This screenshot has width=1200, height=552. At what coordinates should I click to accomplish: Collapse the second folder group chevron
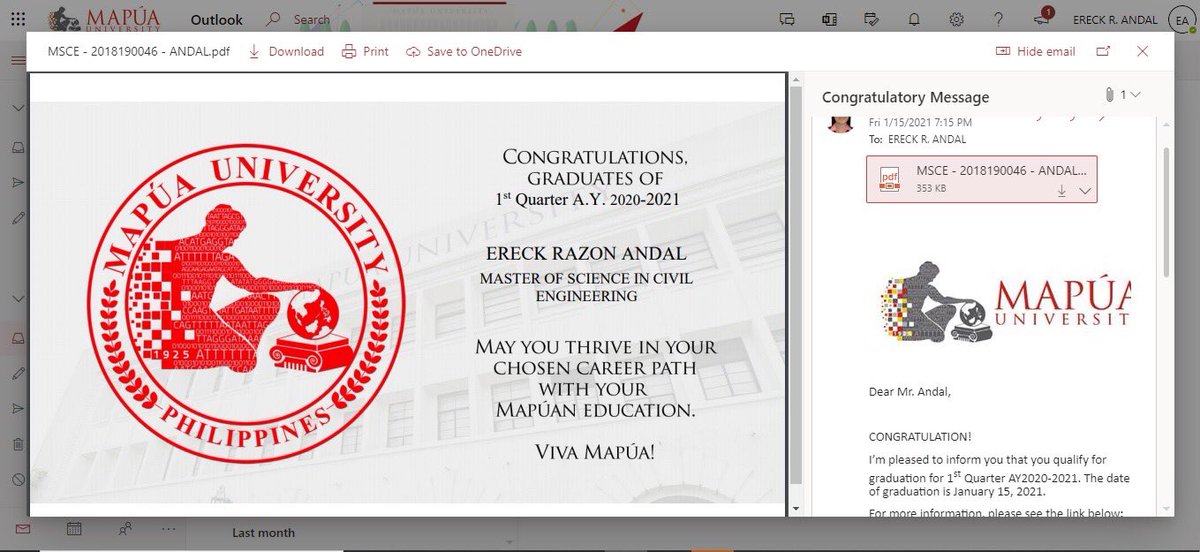(18, 298)
